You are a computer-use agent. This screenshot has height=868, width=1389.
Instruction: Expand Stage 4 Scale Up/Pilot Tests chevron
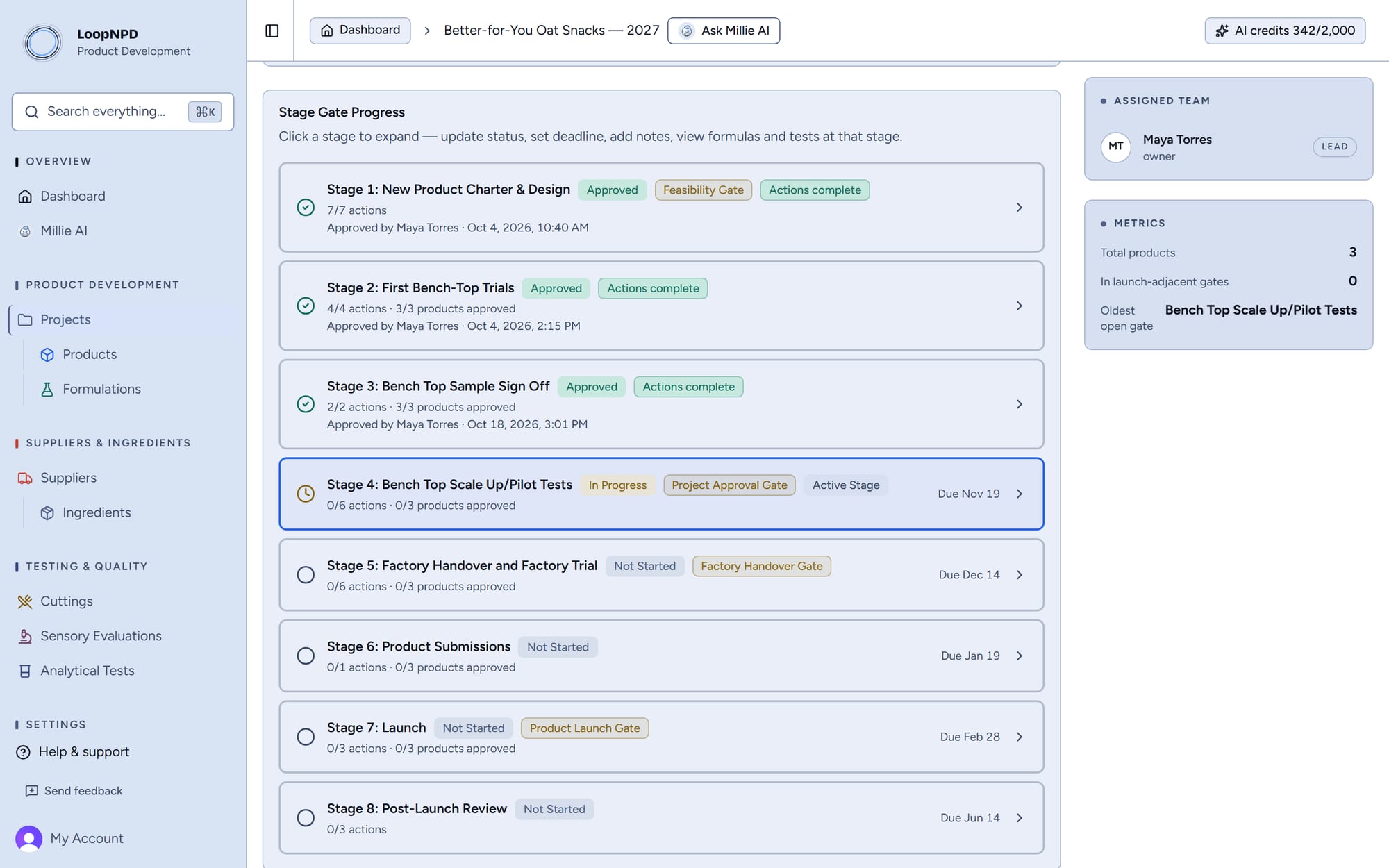pyautogui.click(x=1020, y=494)
